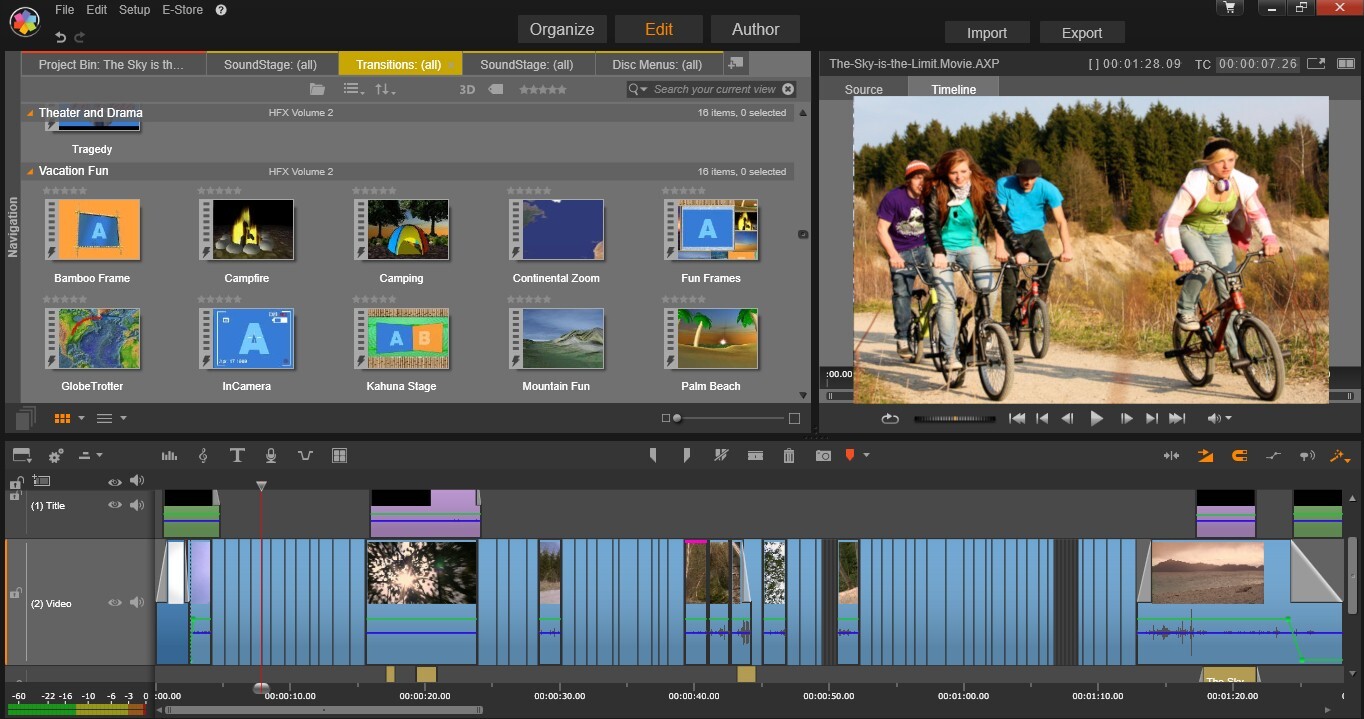Switch library to list view
Screen dimensions: 1364x719
[x=104, y=418]
